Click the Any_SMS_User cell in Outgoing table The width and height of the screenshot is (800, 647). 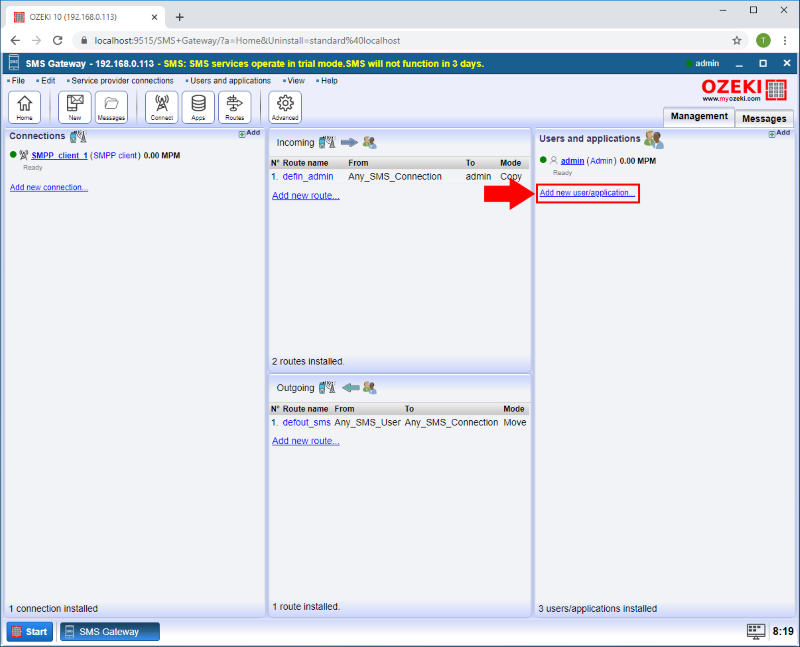367,422
